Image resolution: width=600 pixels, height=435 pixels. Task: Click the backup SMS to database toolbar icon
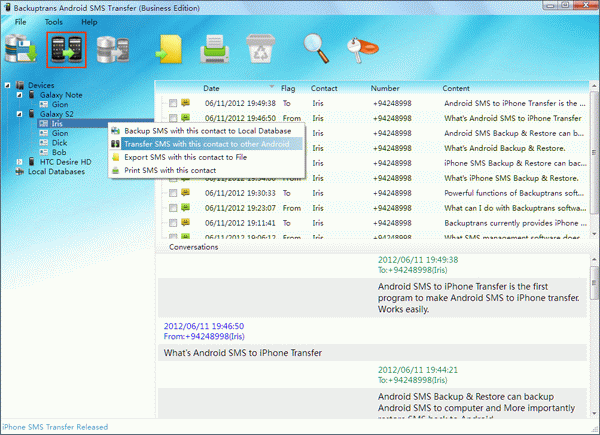pos(21,49)
